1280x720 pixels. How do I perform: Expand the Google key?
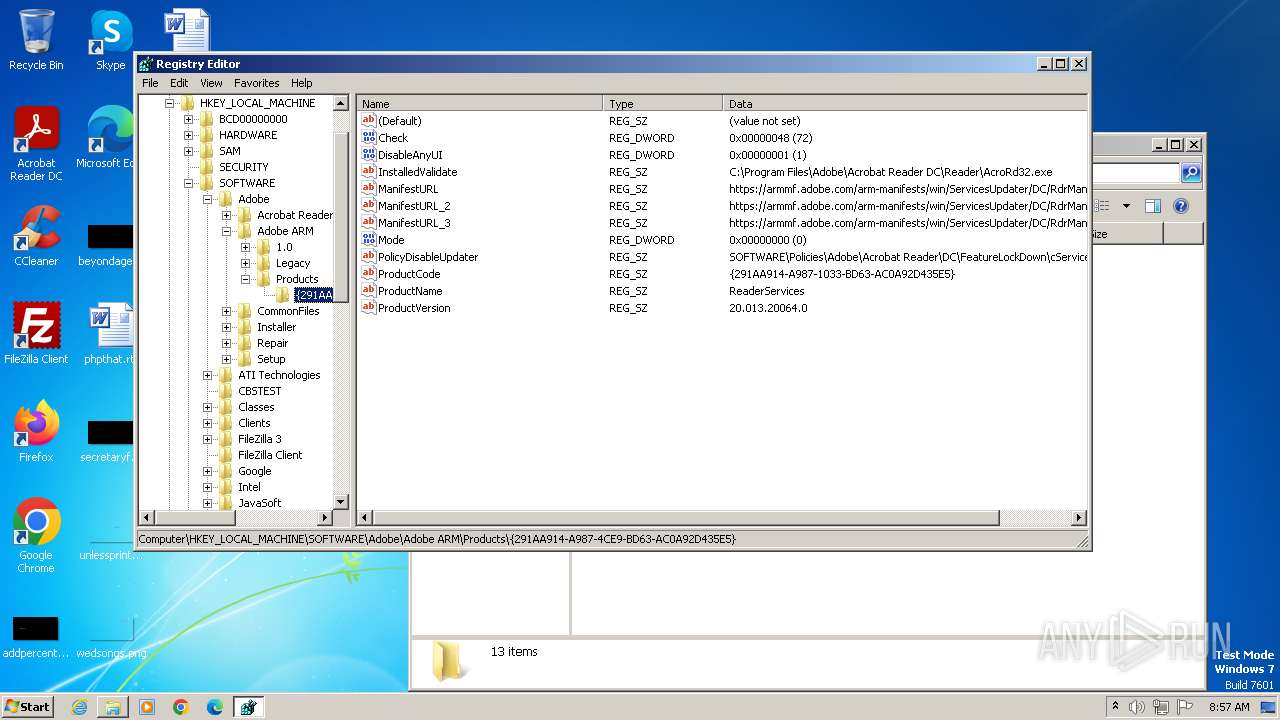tap(207, 471)
